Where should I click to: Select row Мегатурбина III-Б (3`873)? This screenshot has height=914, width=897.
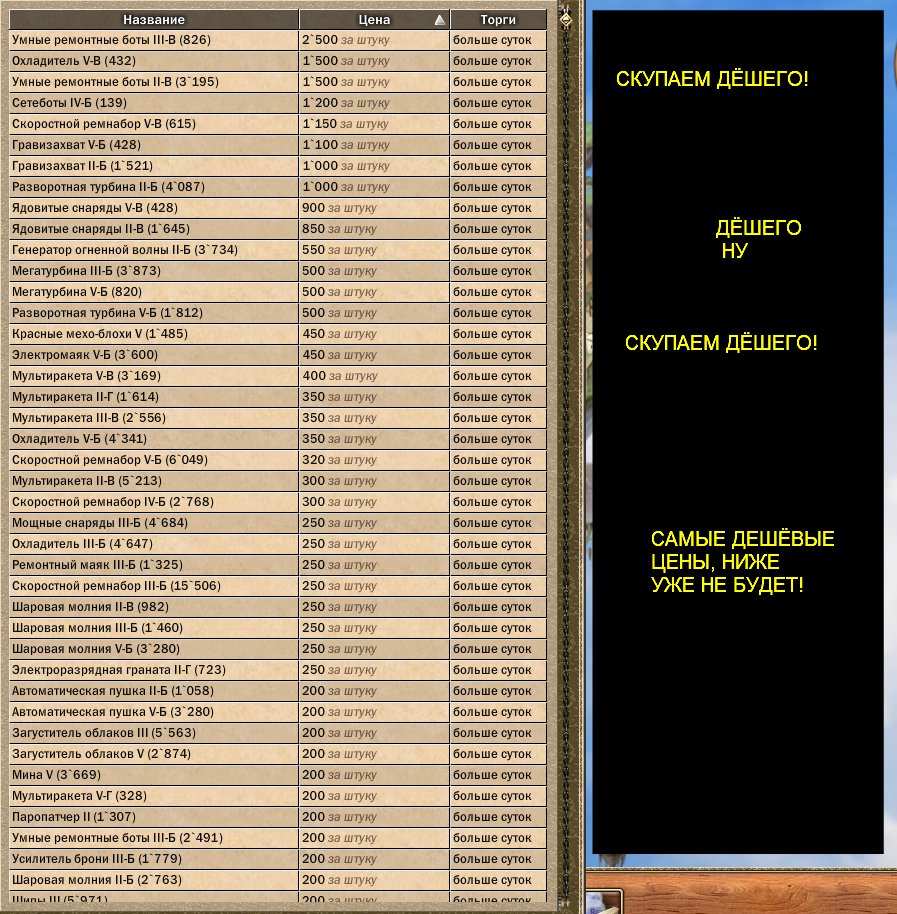278,271
